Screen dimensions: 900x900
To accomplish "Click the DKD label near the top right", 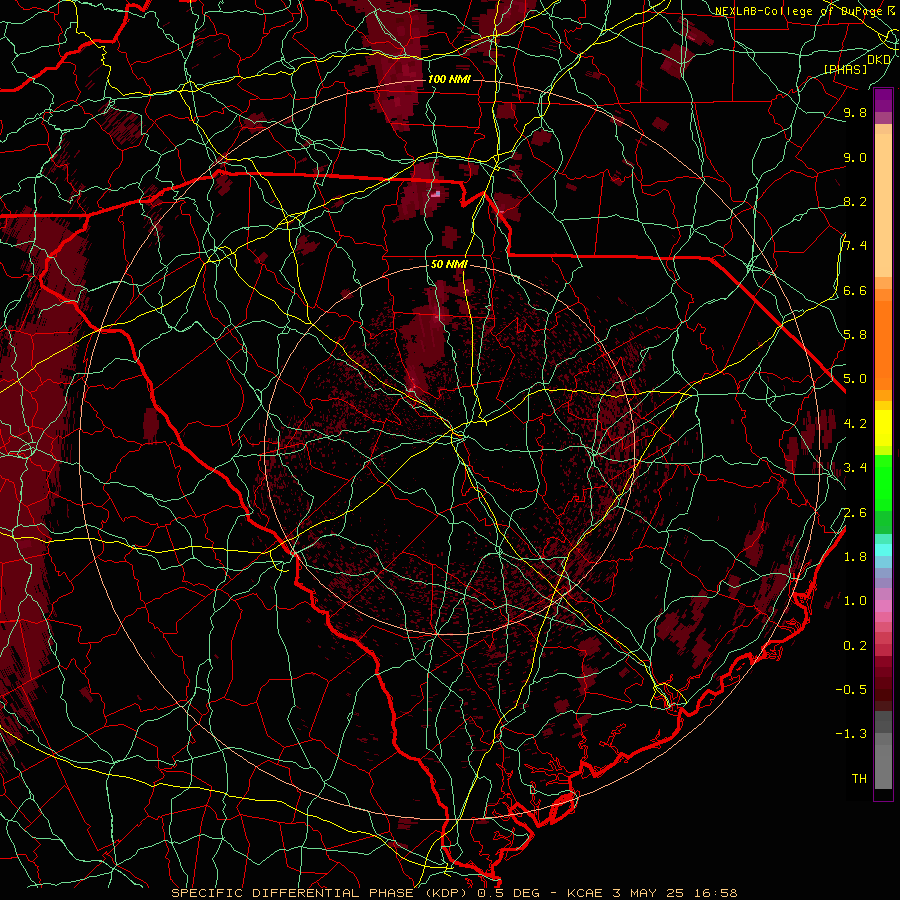I will [878, 59].
